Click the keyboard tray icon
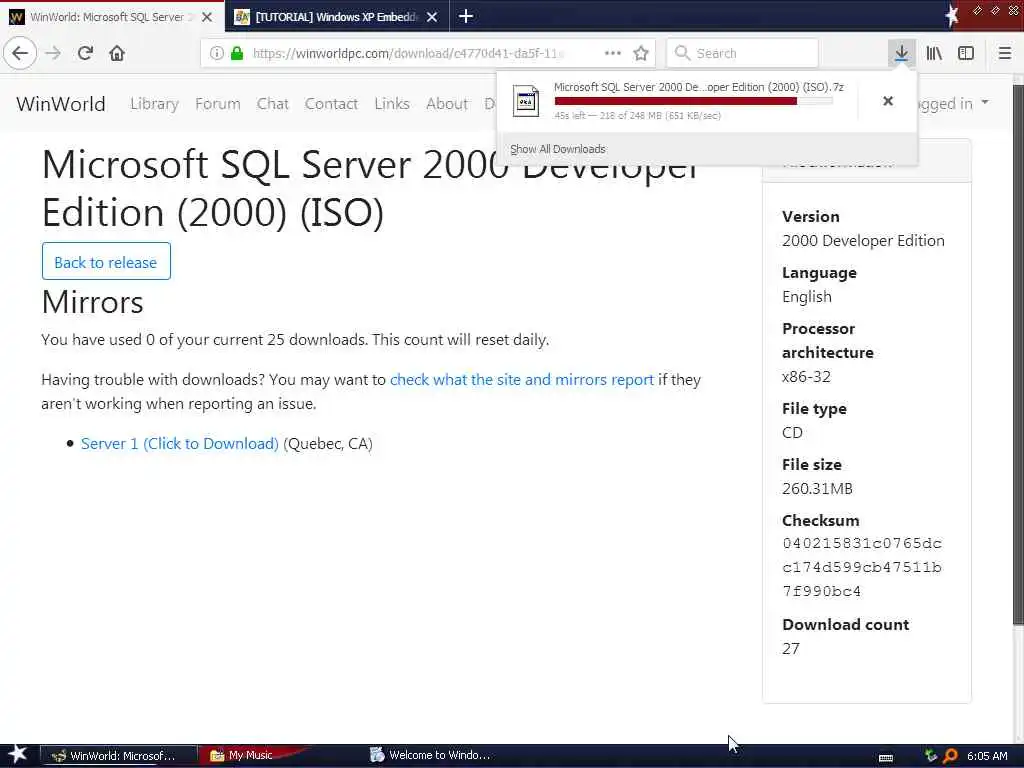This screenshot has height=768, width=1024. tap(886, 757)
